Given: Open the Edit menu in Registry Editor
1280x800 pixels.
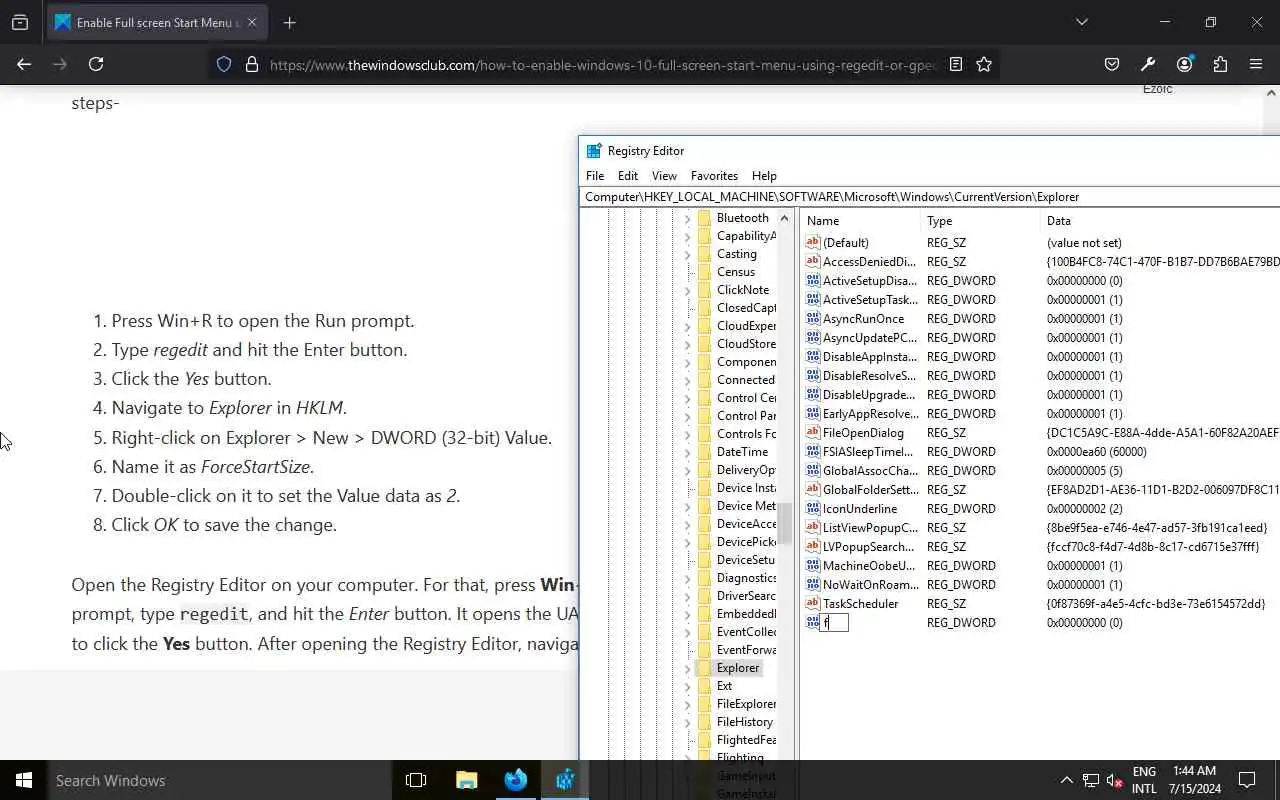Looking at the screenshot, I should (628, 175).
